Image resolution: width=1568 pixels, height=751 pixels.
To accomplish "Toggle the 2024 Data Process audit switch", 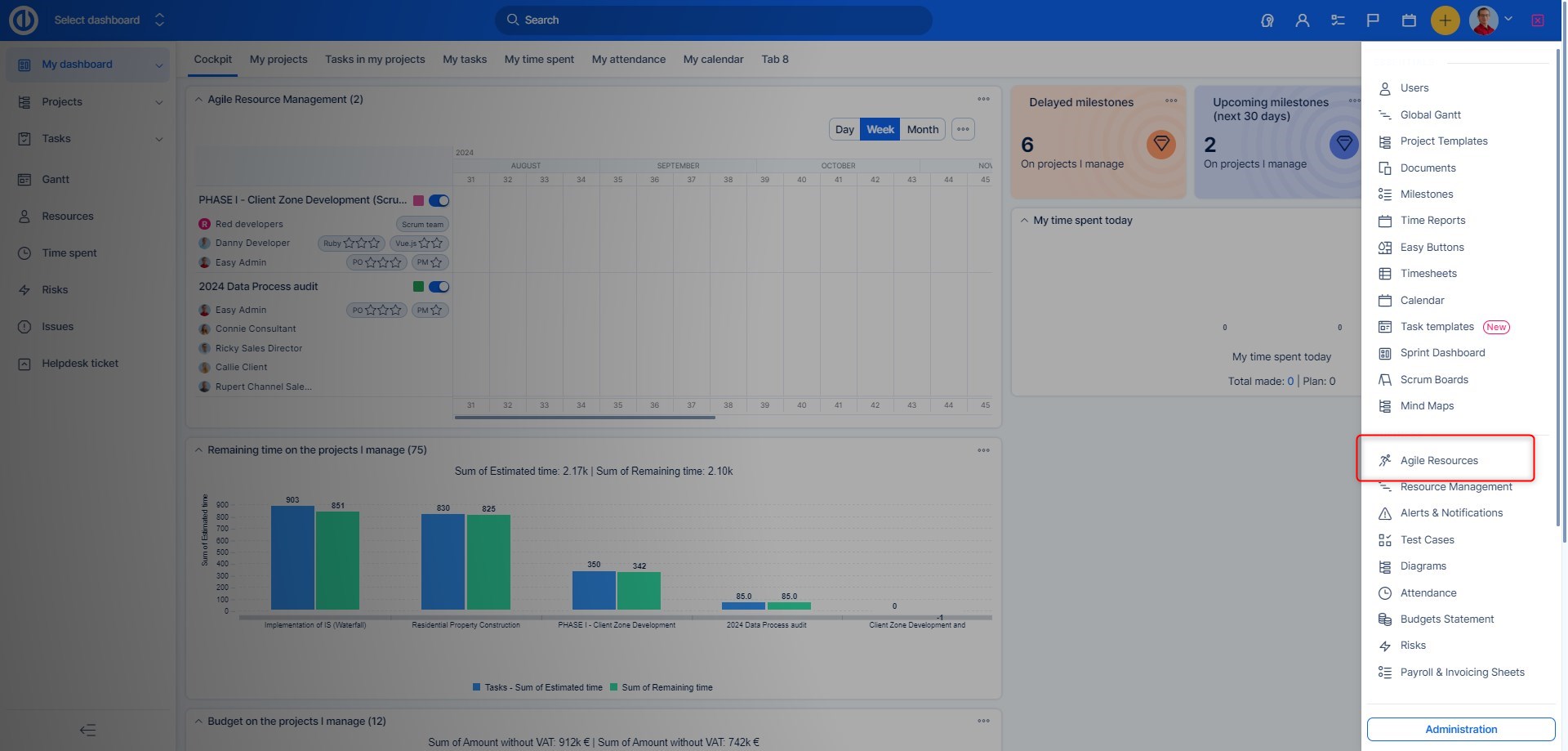I will pyautogui.click(x=439, y=287).
